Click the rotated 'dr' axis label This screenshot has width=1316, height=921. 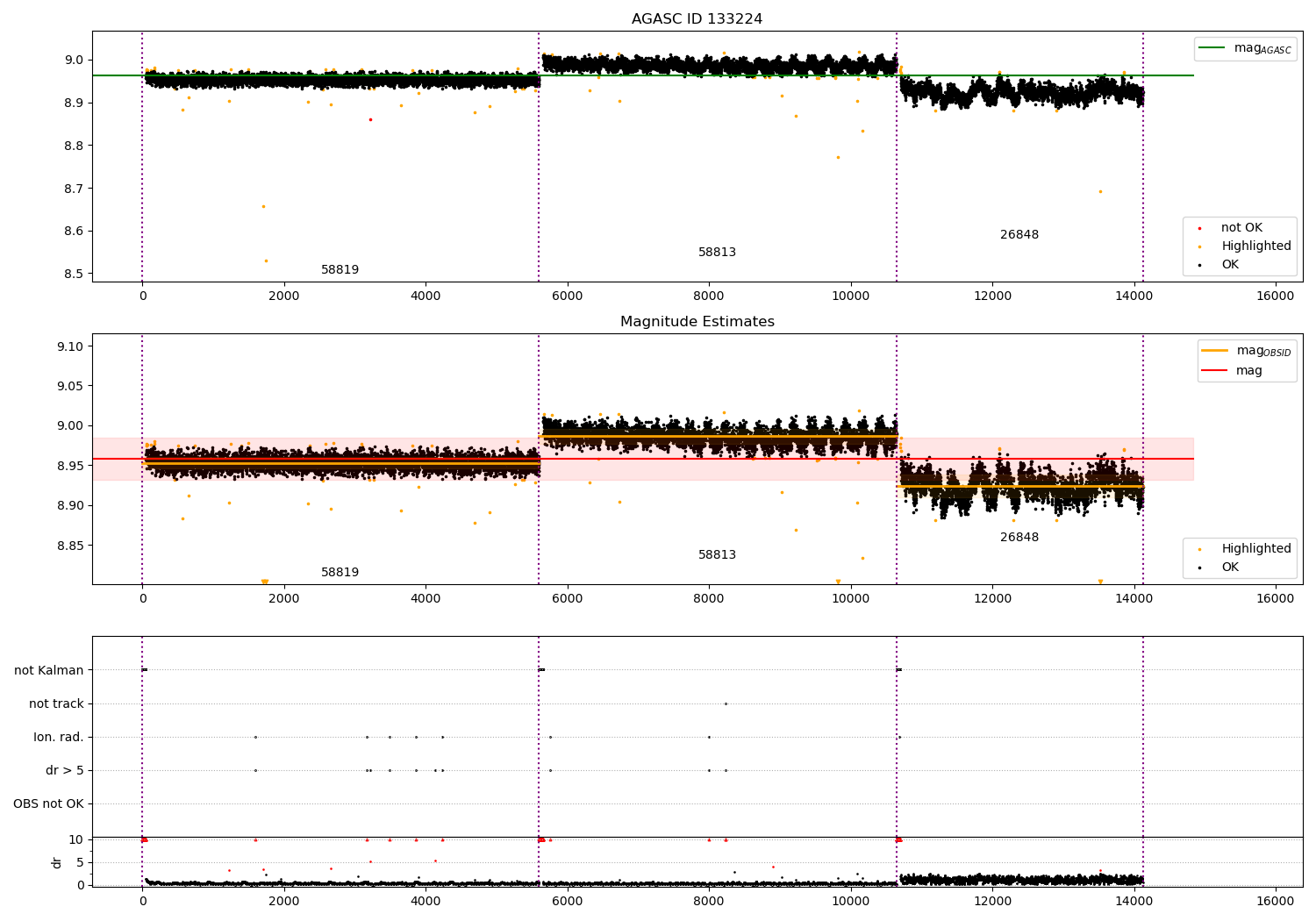[x=57, y=862]
